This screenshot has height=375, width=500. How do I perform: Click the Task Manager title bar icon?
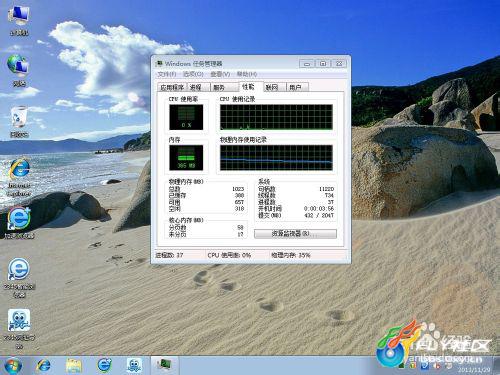159,63
